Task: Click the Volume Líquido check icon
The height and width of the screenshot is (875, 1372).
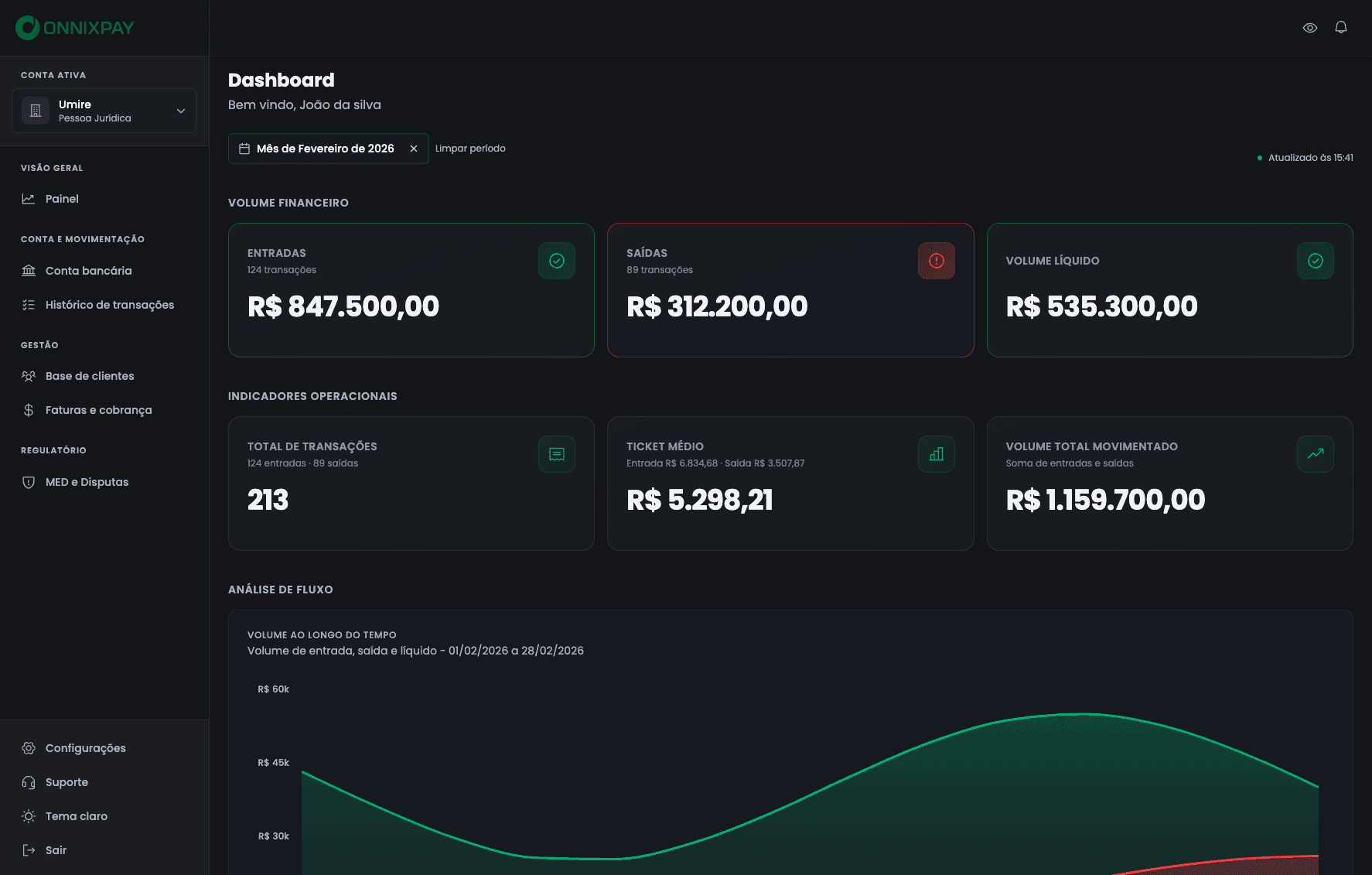Action: pos(1316,261)
